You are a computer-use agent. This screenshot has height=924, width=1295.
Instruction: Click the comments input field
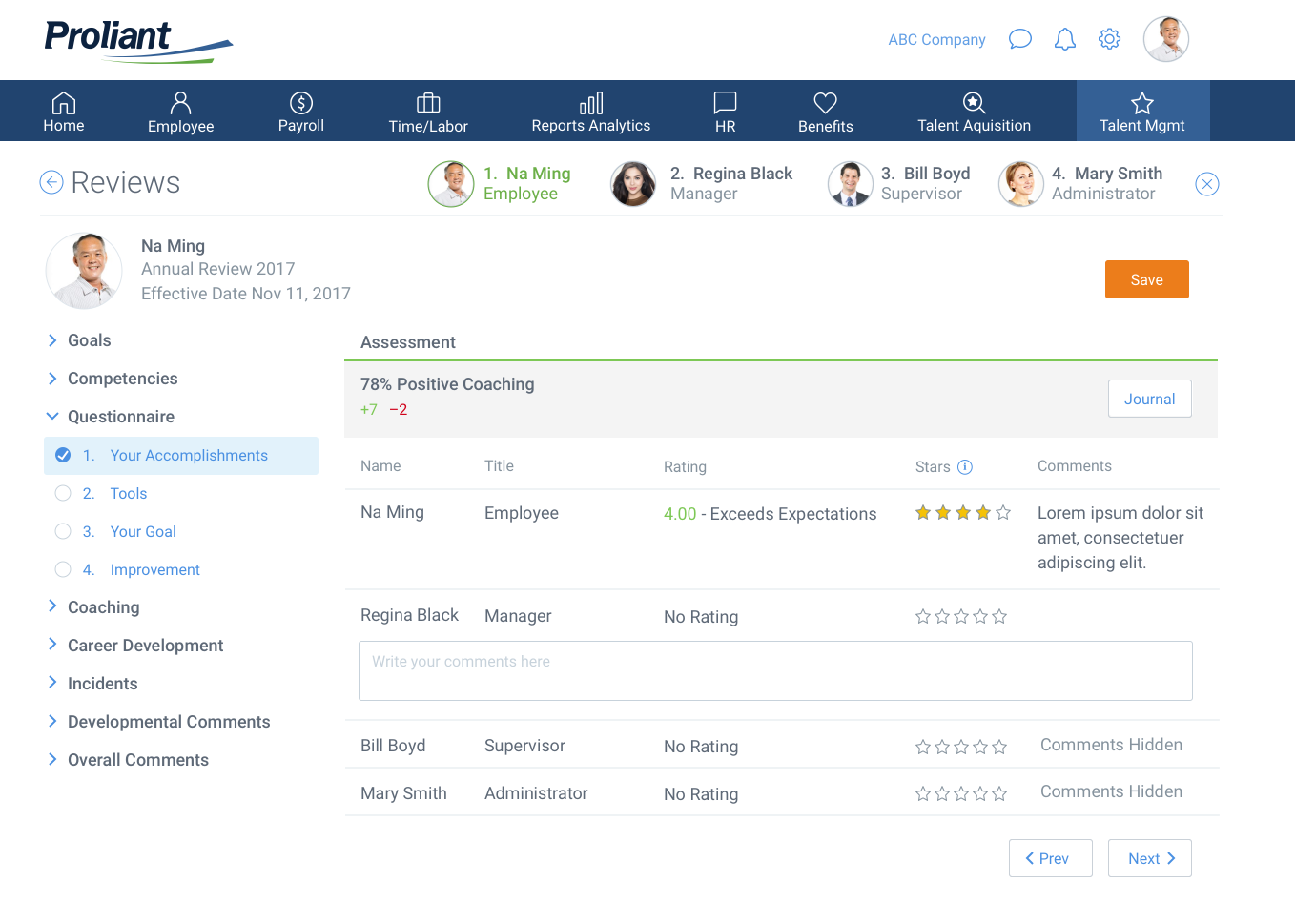(x=775, y=670)
